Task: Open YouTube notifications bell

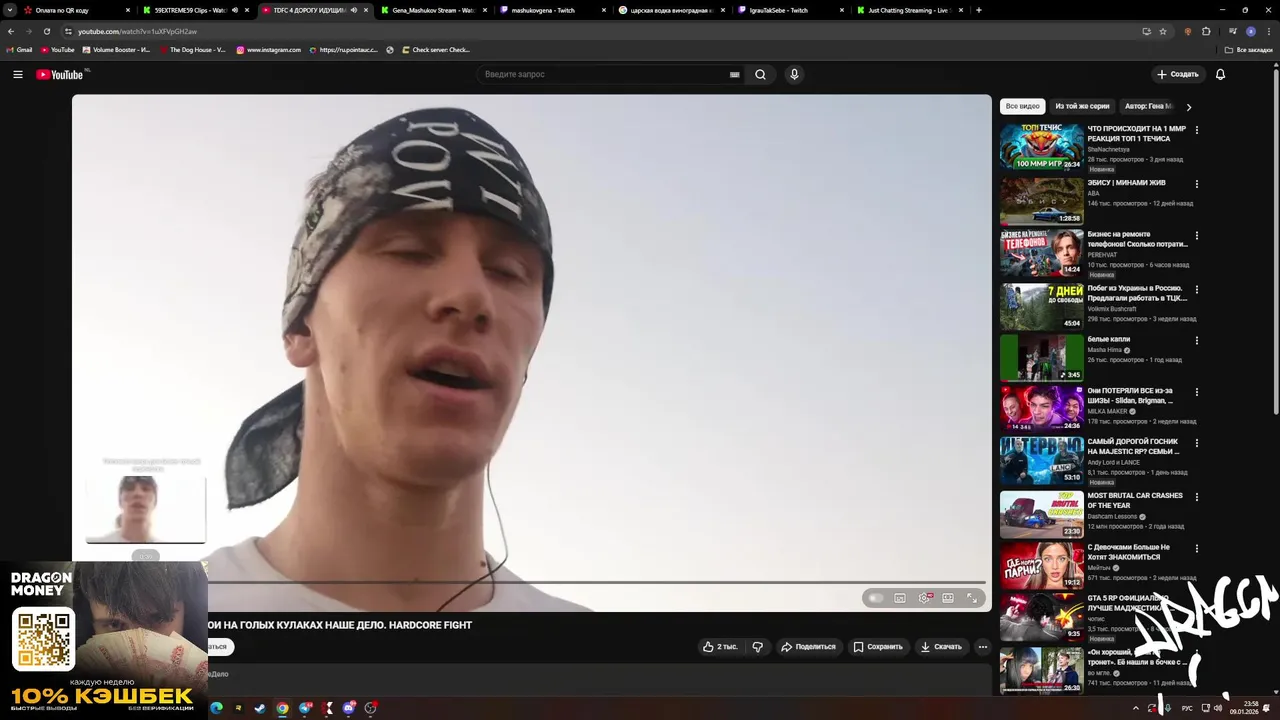Action: coord(1220,74)
